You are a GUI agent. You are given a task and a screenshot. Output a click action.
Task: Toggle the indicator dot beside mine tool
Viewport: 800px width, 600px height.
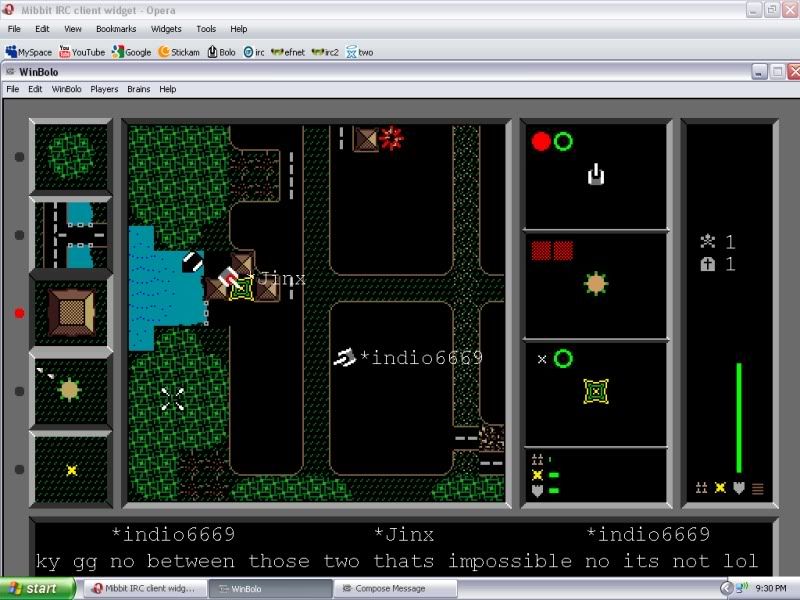pyautogui.click(x=19, y=469)
